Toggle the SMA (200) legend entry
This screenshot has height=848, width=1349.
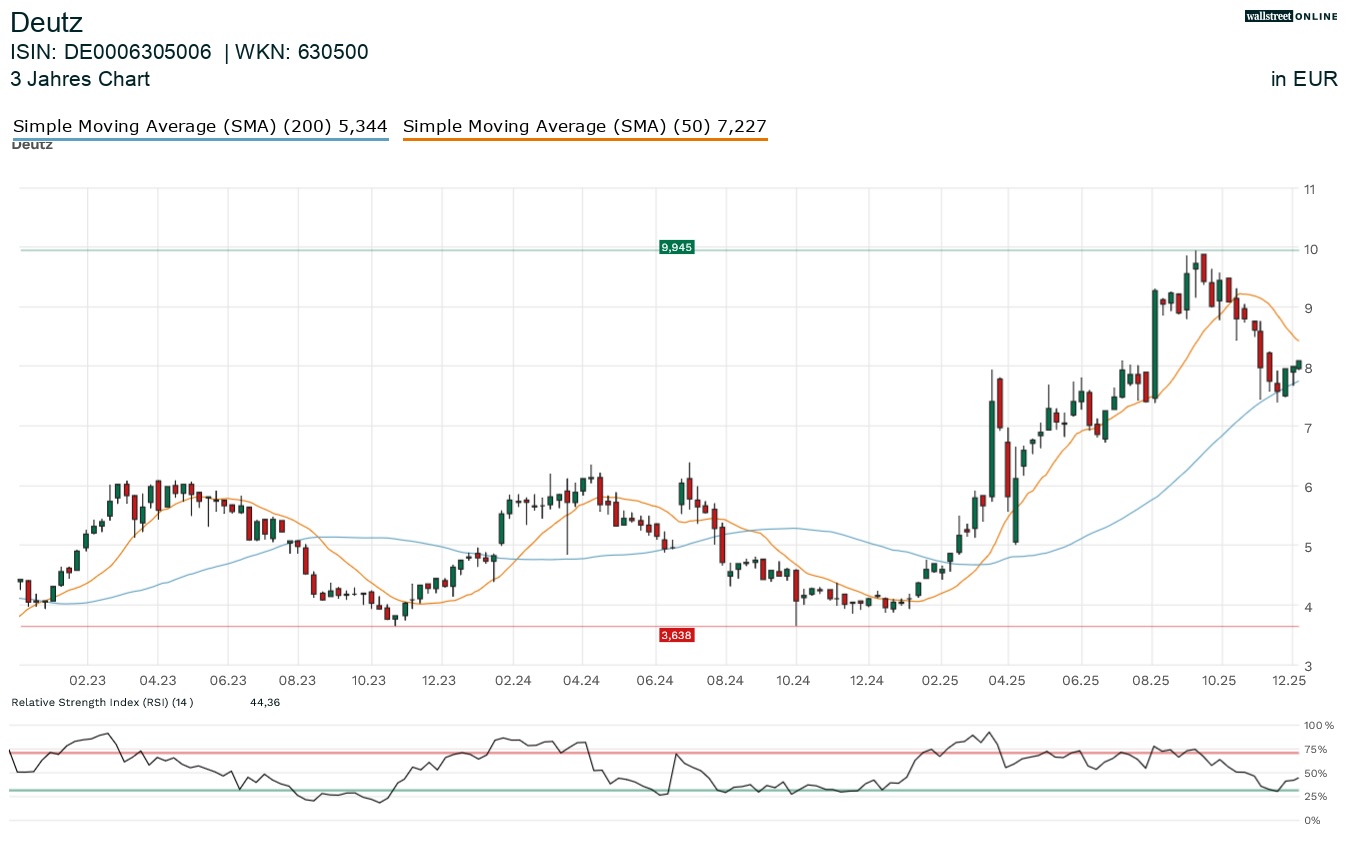(200, 126)
